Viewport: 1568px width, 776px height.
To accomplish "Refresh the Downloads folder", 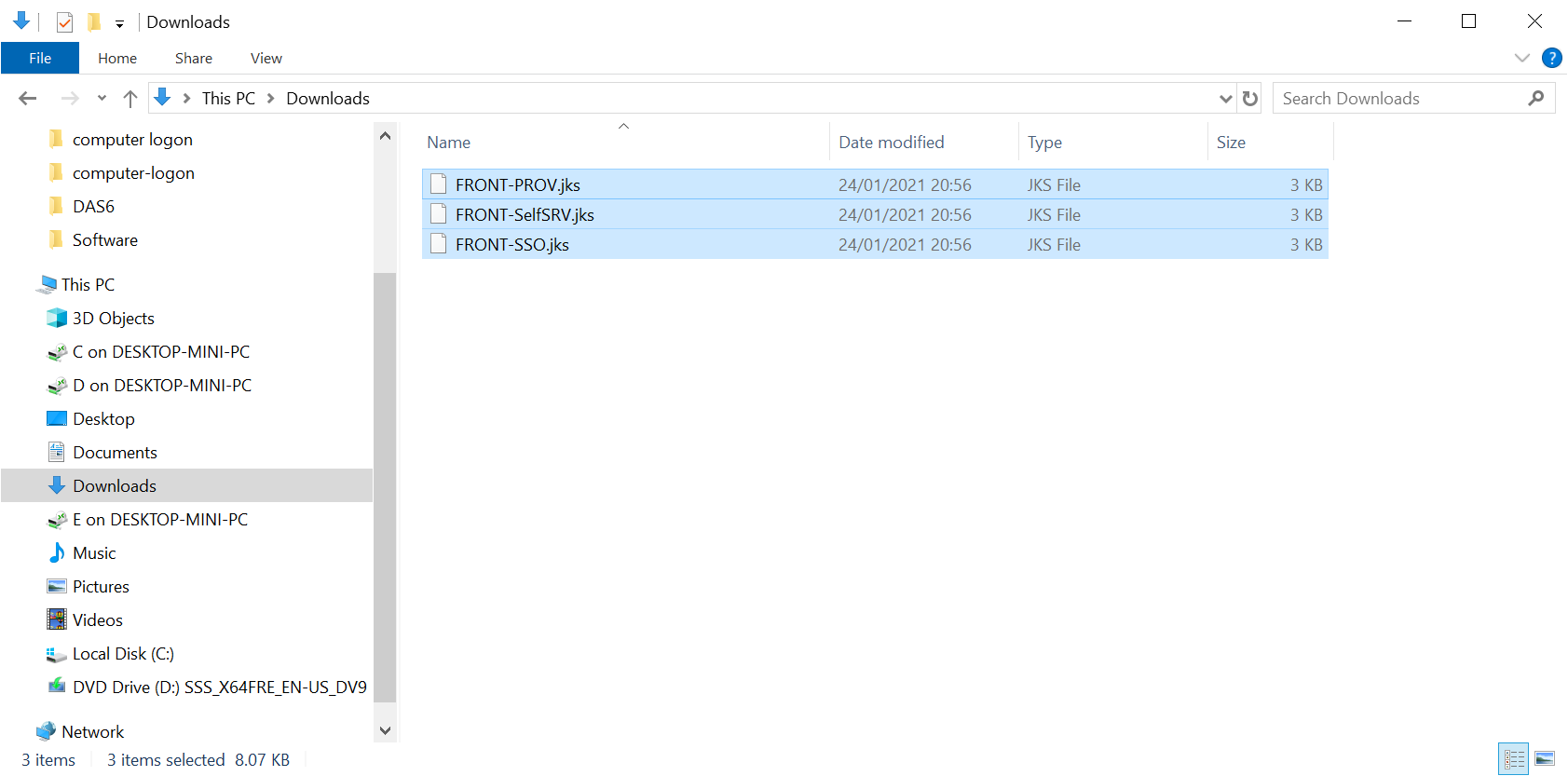I will [1250, 99].
